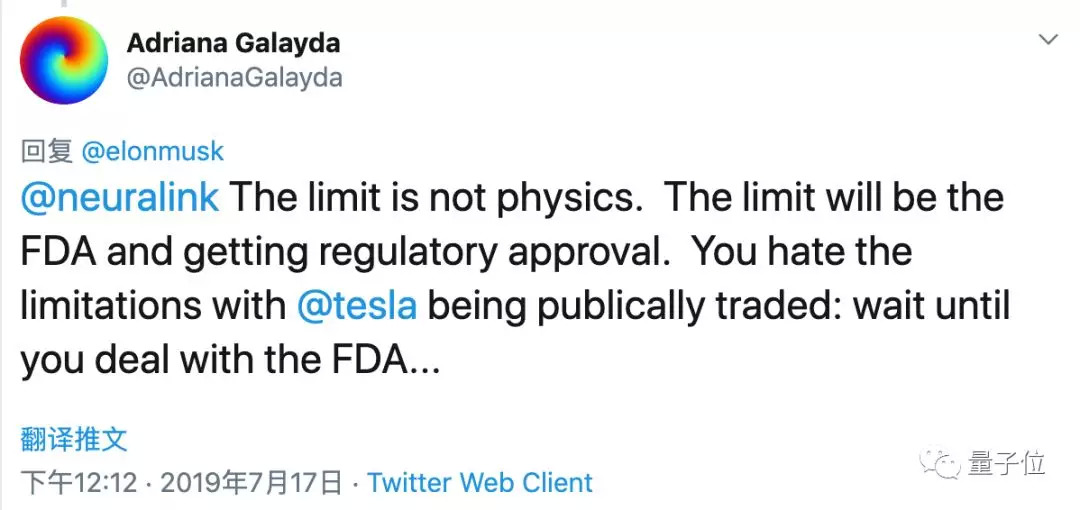Click the 下午12:12 timestamp

click(x=78, y=483)
